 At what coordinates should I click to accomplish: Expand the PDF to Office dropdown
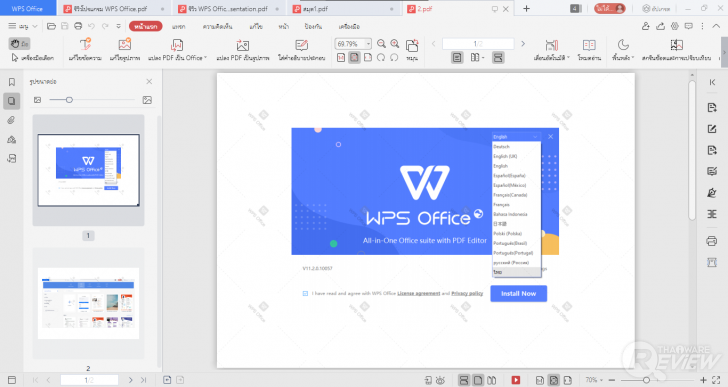point(205,58)
